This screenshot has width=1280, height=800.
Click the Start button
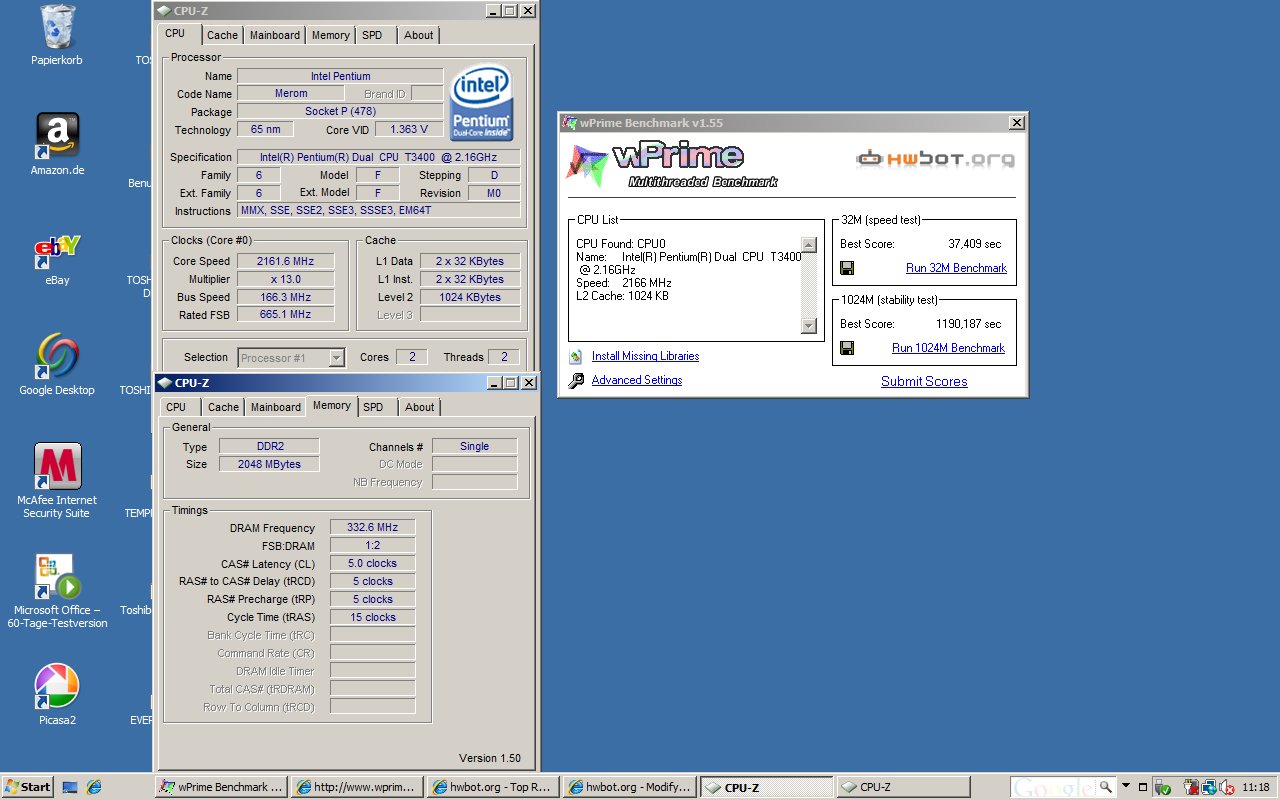(x=28, y=787)
